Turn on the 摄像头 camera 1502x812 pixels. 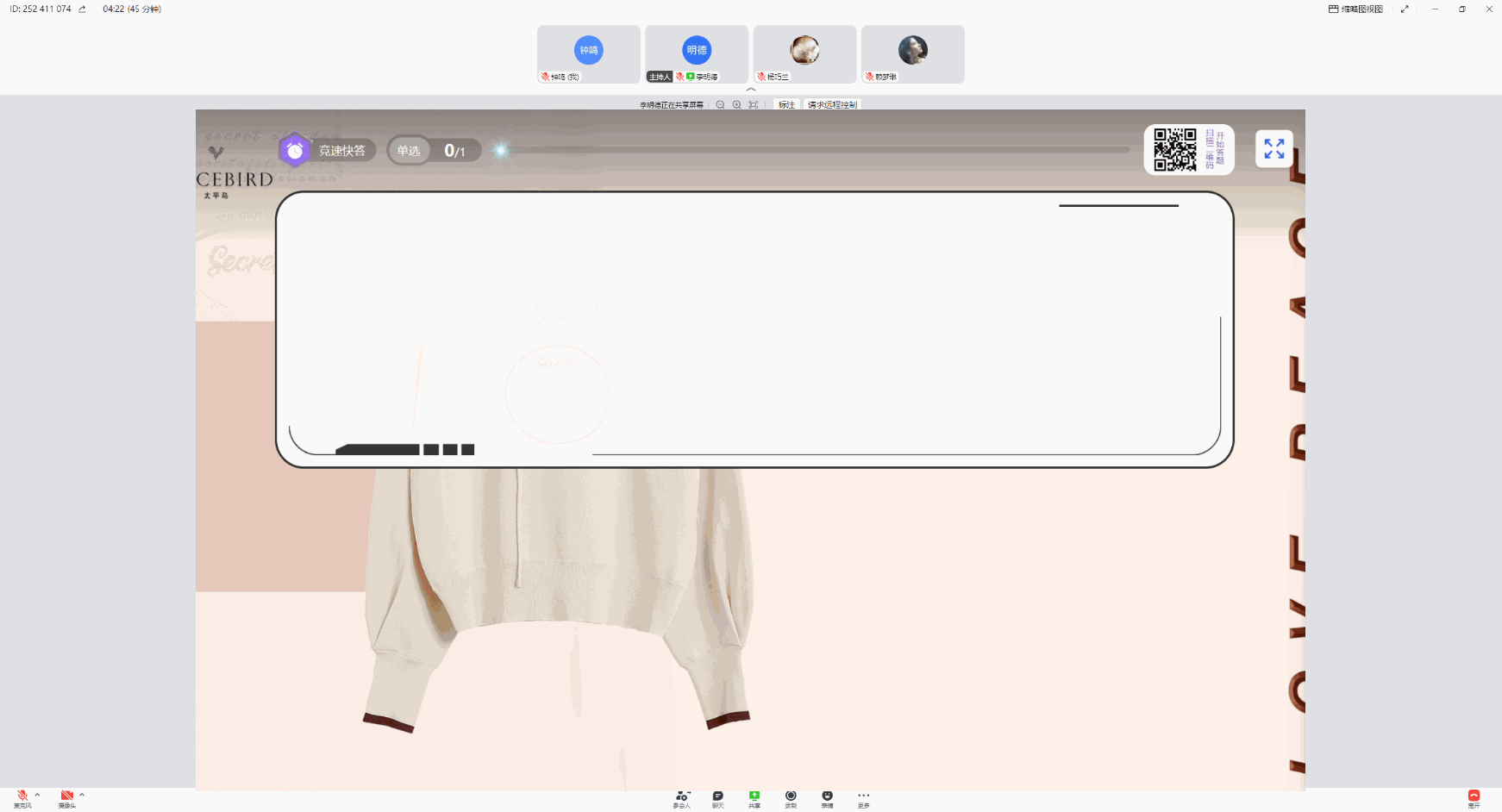(x=66, y=797)
